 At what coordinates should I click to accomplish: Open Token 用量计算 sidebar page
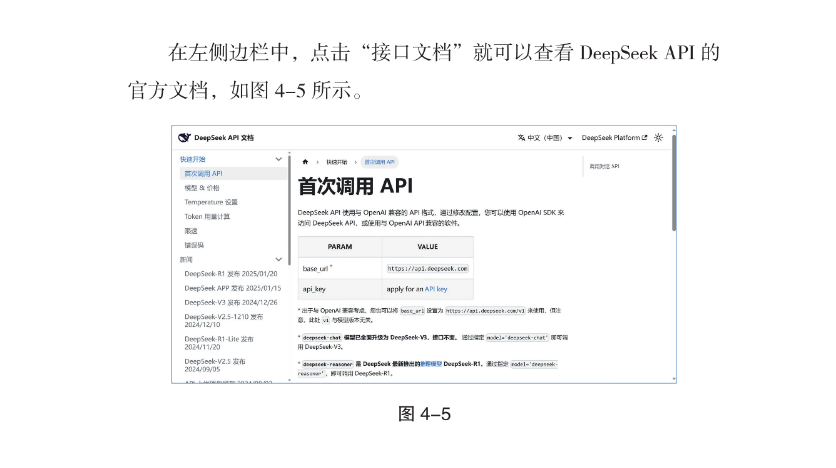pos(207,216)
